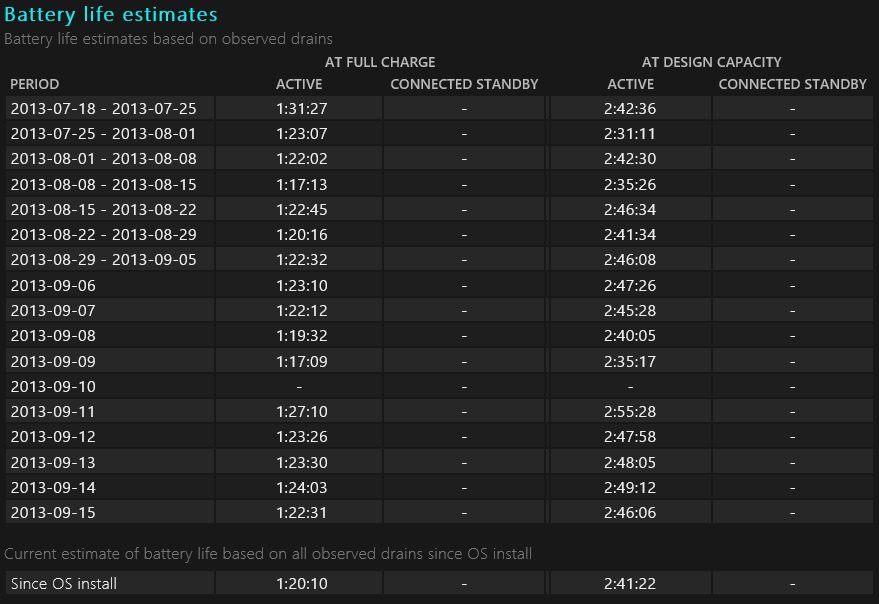Click CONNECTED STANDBY header under At Design Capacity

pos(792,84)
